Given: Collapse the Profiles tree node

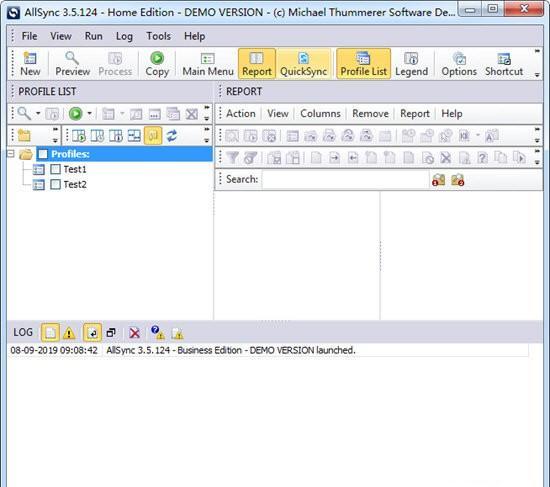Looking at the screenshot, I should coord(11,154).
